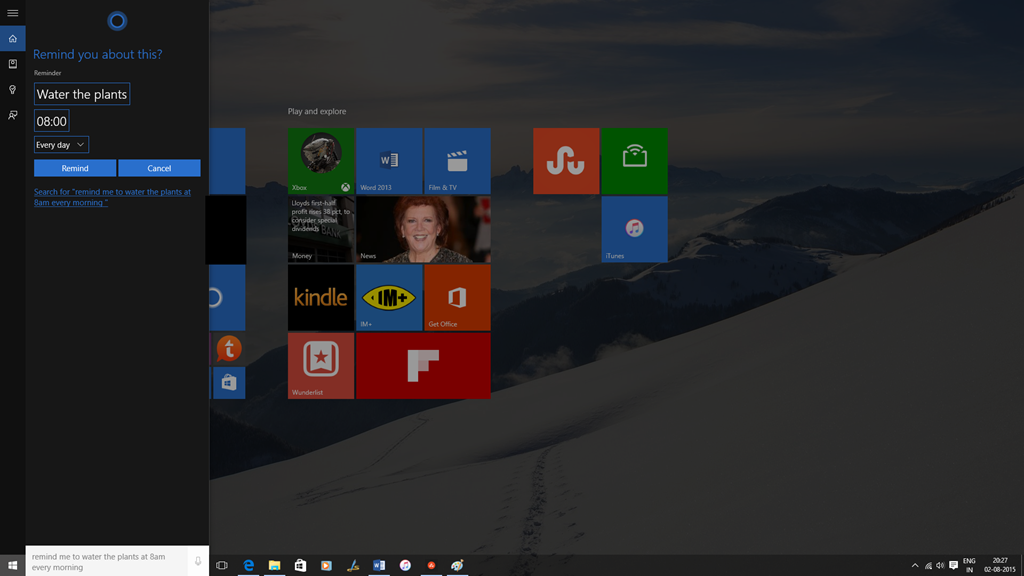Cancel the reminder
The image size is (1024, 576).
click(159, 168)
